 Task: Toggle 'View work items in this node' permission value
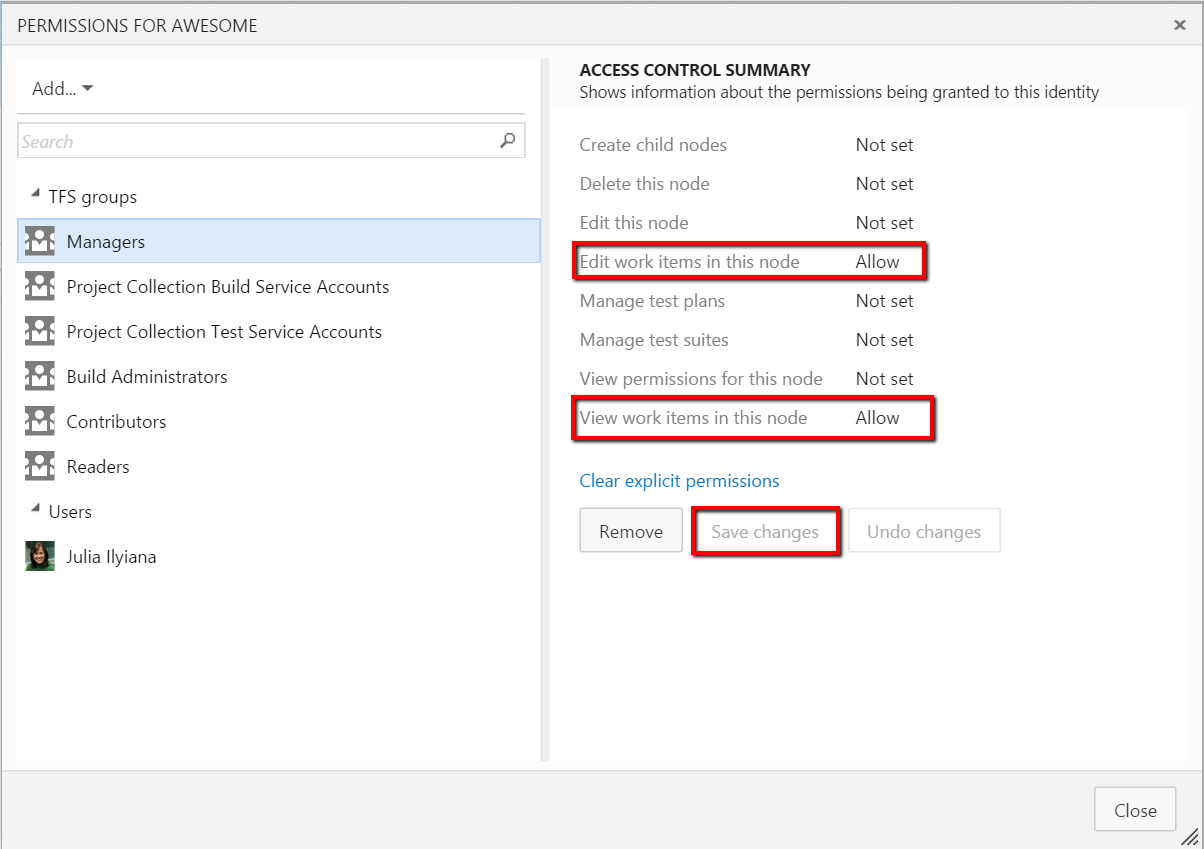pyautogui.click(x=877, y=418)
